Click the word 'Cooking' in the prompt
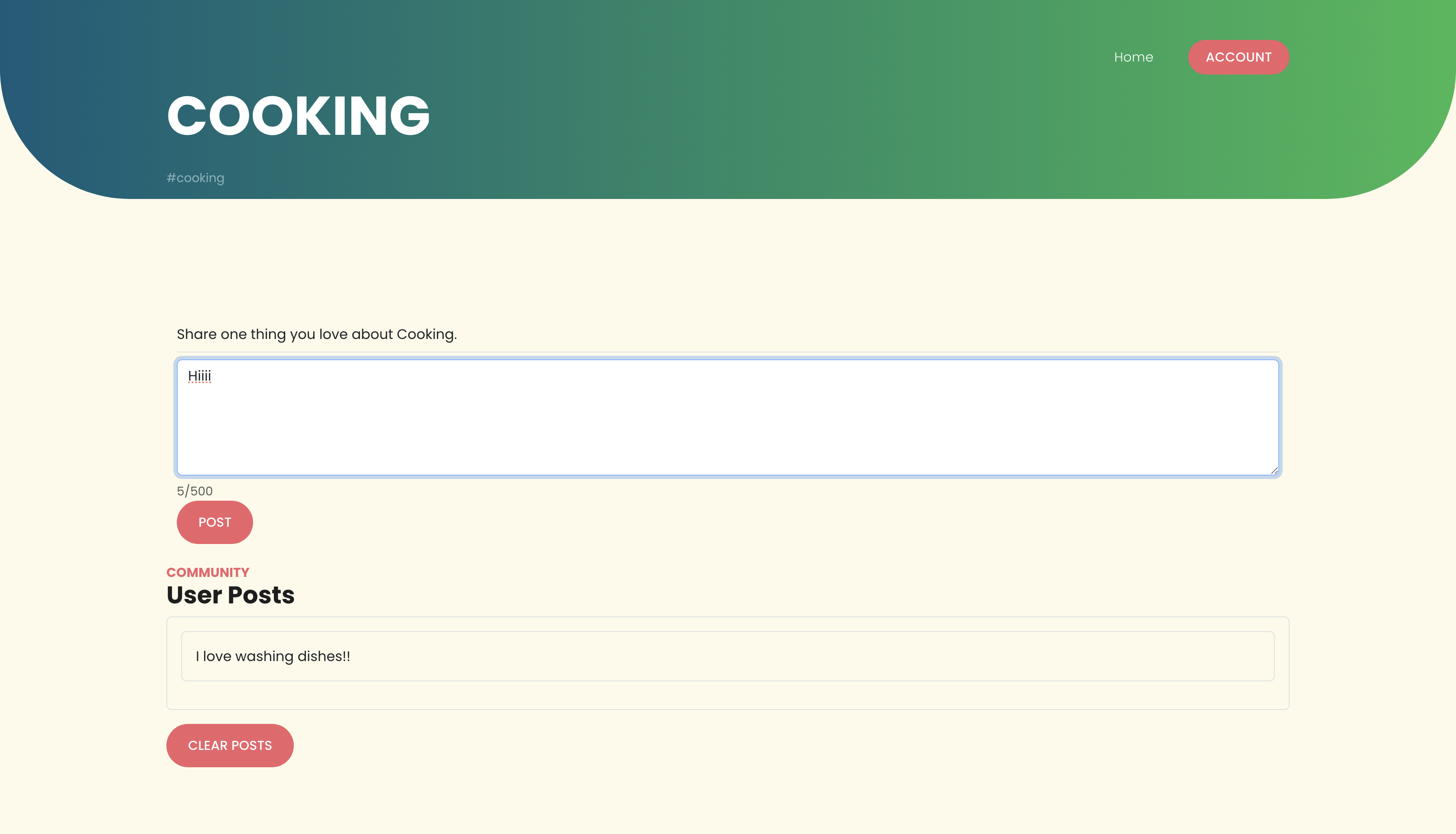Image resolution: width=1456 pixels, height=834 pixels. 426,334
